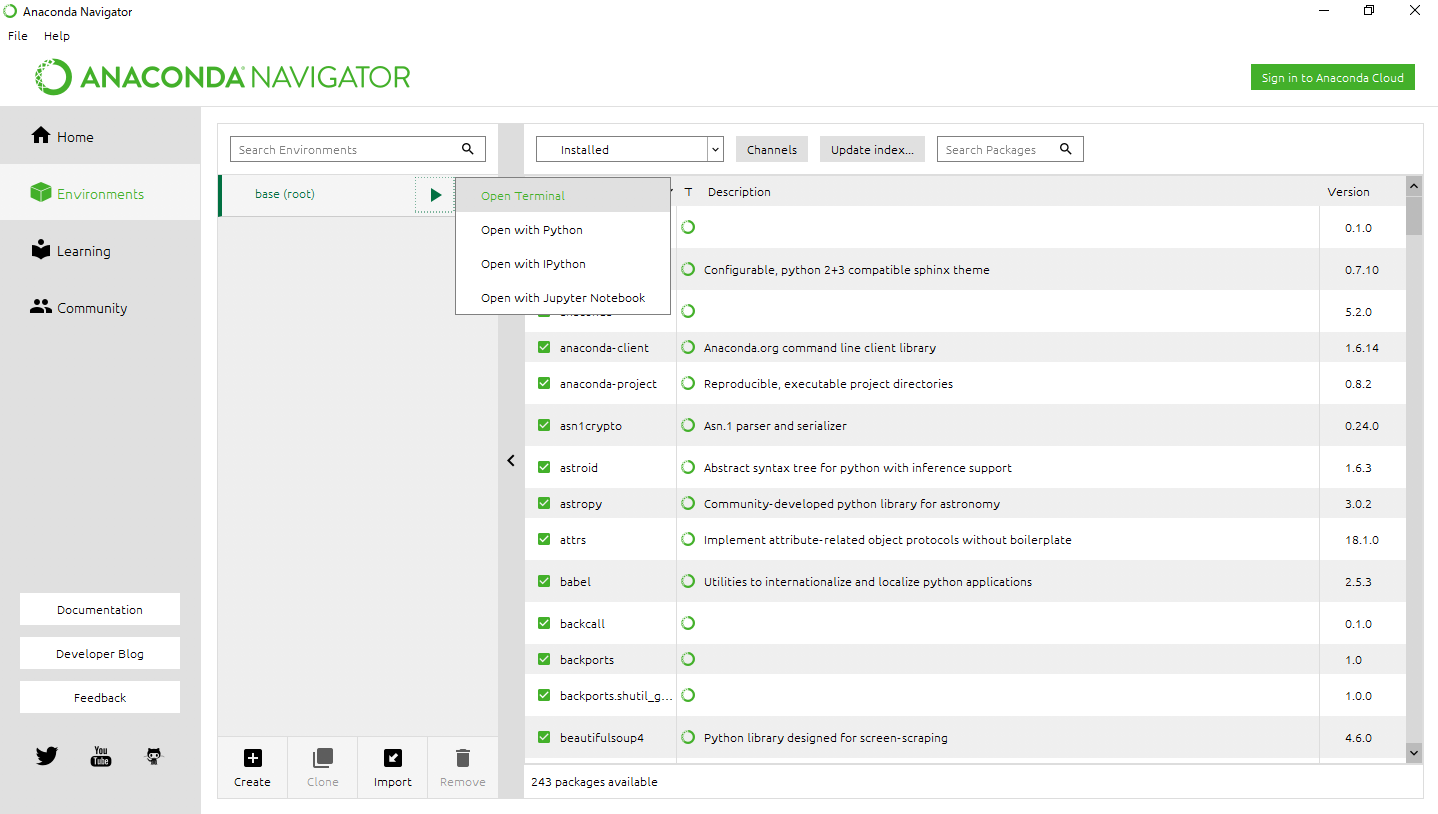Focus the Search Environments input field
This screenshot has width=1438, height=814.
coord(358,149)
